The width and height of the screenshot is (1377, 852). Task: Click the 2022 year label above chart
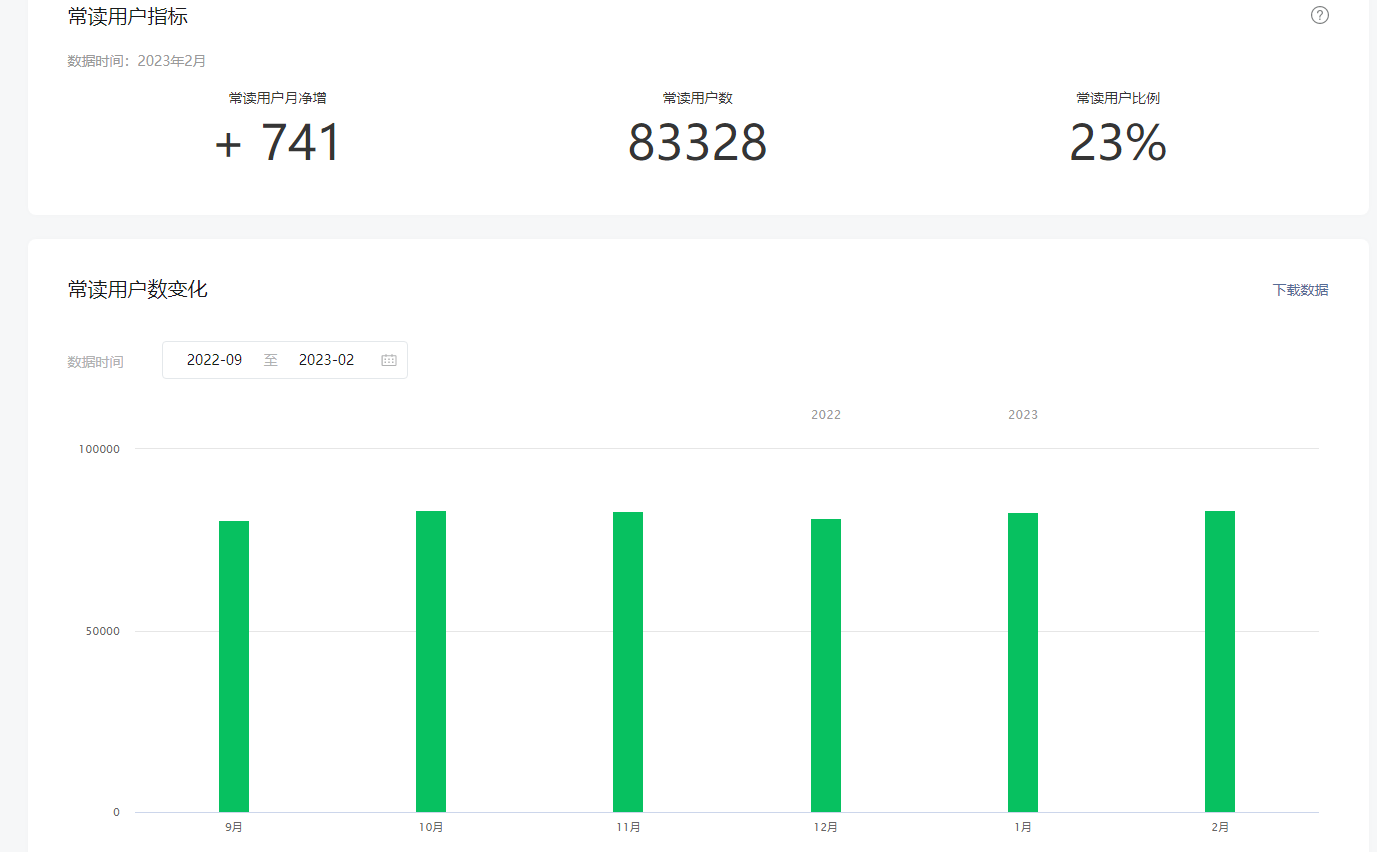[826, 415]
